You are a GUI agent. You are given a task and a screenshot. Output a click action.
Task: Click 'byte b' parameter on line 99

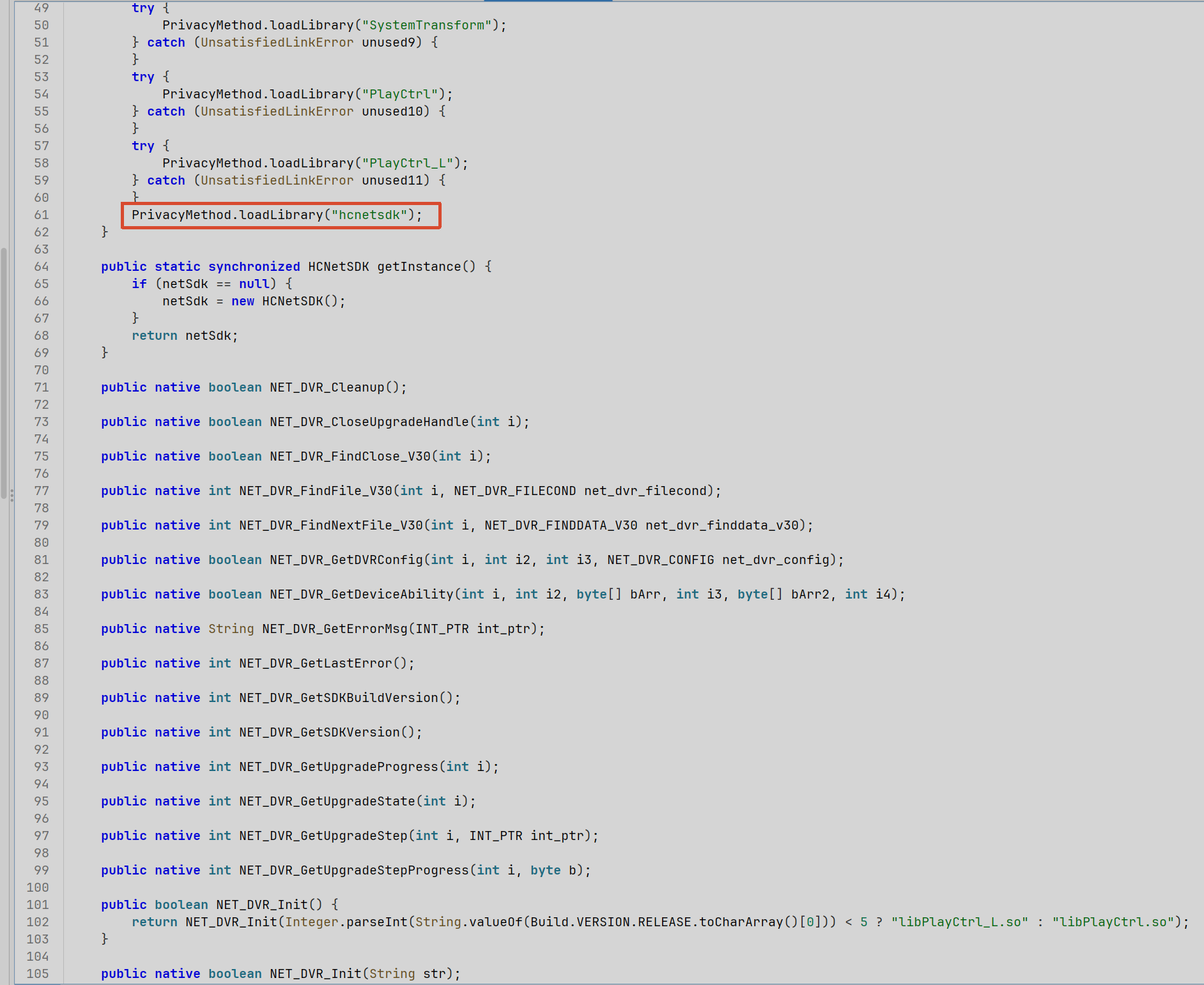553,870
